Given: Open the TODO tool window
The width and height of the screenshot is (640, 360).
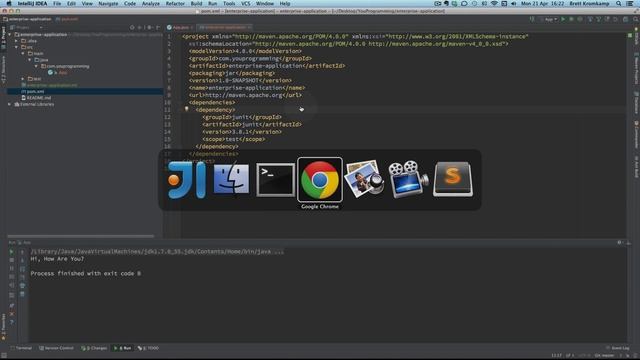Looking at the screenshot, I should (149, 348).
